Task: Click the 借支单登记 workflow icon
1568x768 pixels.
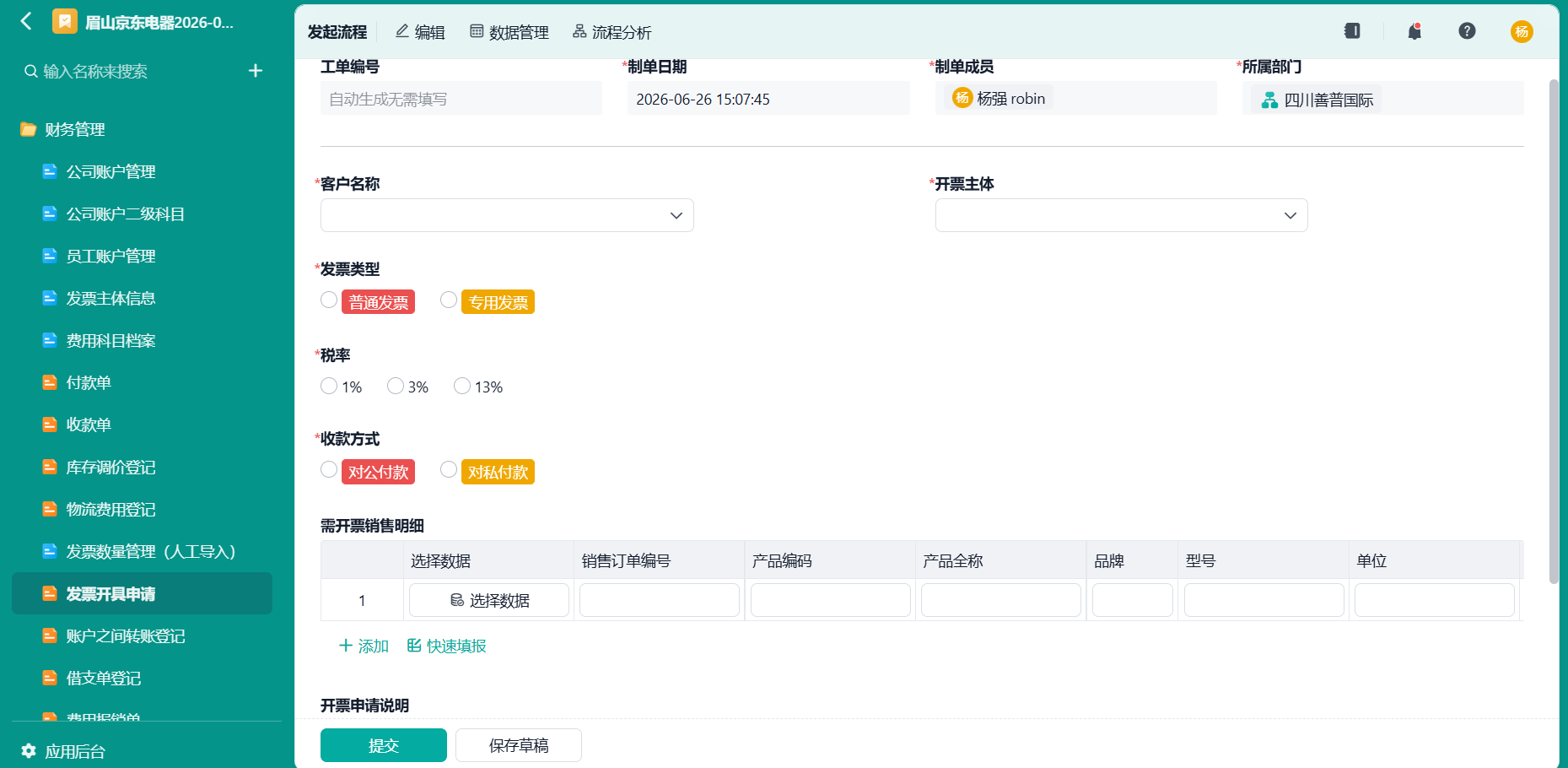Action: (x=50, y=678)
